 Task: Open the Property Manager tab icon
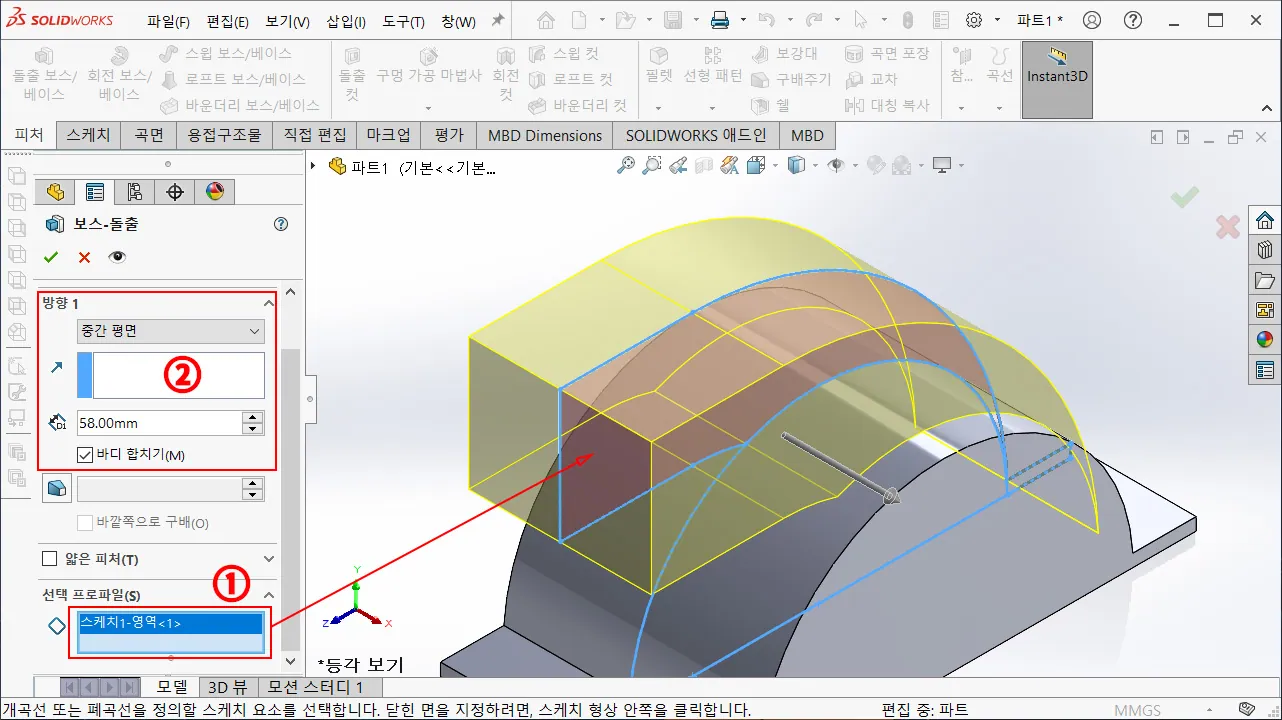pos(95,192)
